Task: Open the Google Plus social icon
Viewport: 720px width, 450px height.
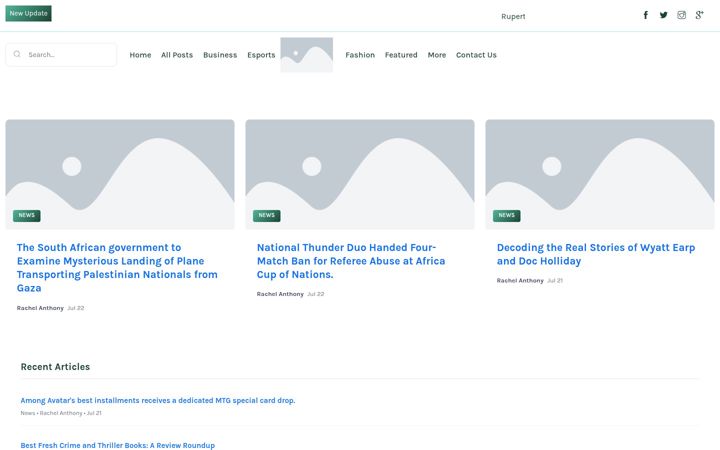Action: [x=699, y=15]
